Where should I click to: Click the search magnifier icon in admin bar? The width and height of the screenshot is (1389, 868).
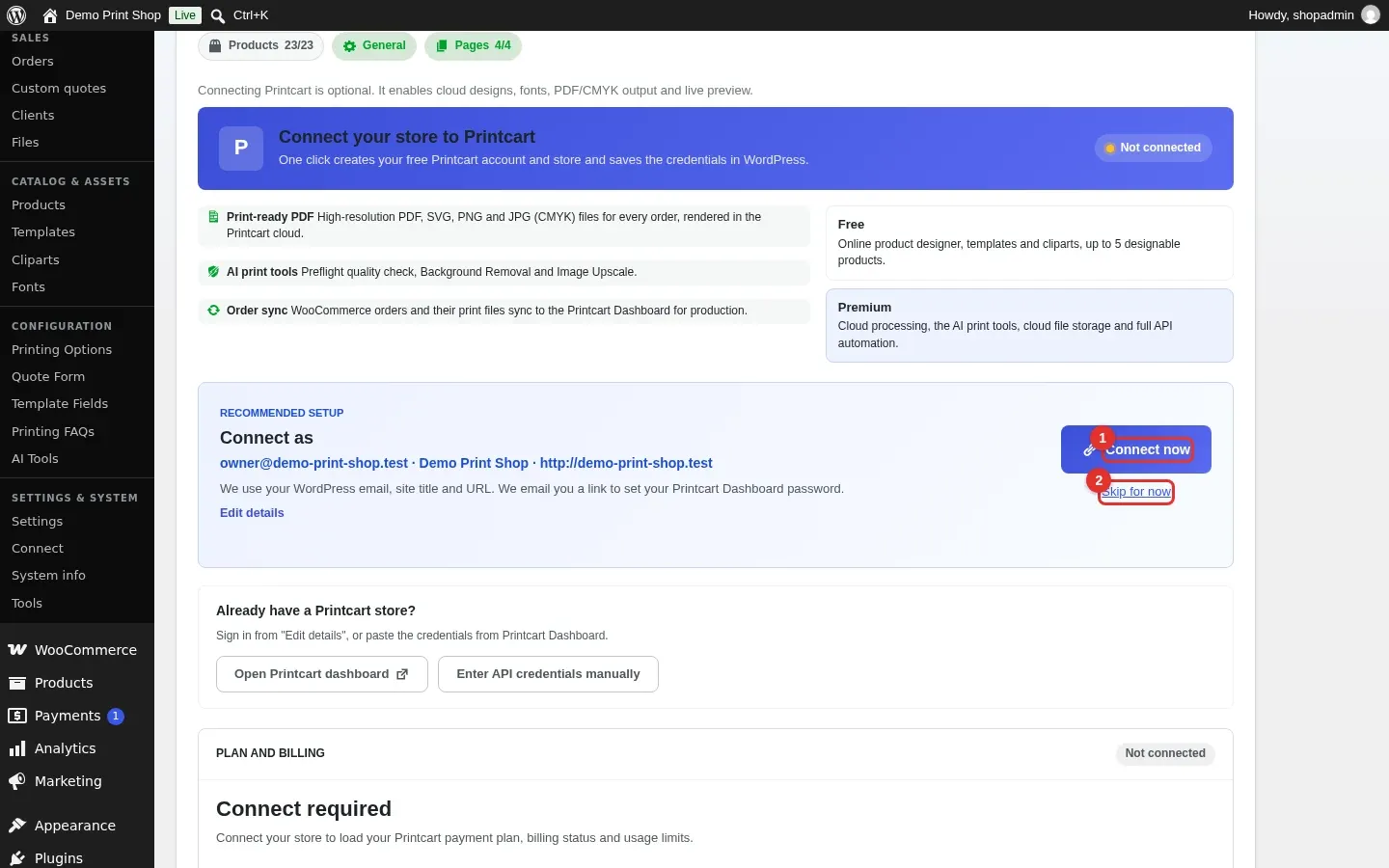218,15
